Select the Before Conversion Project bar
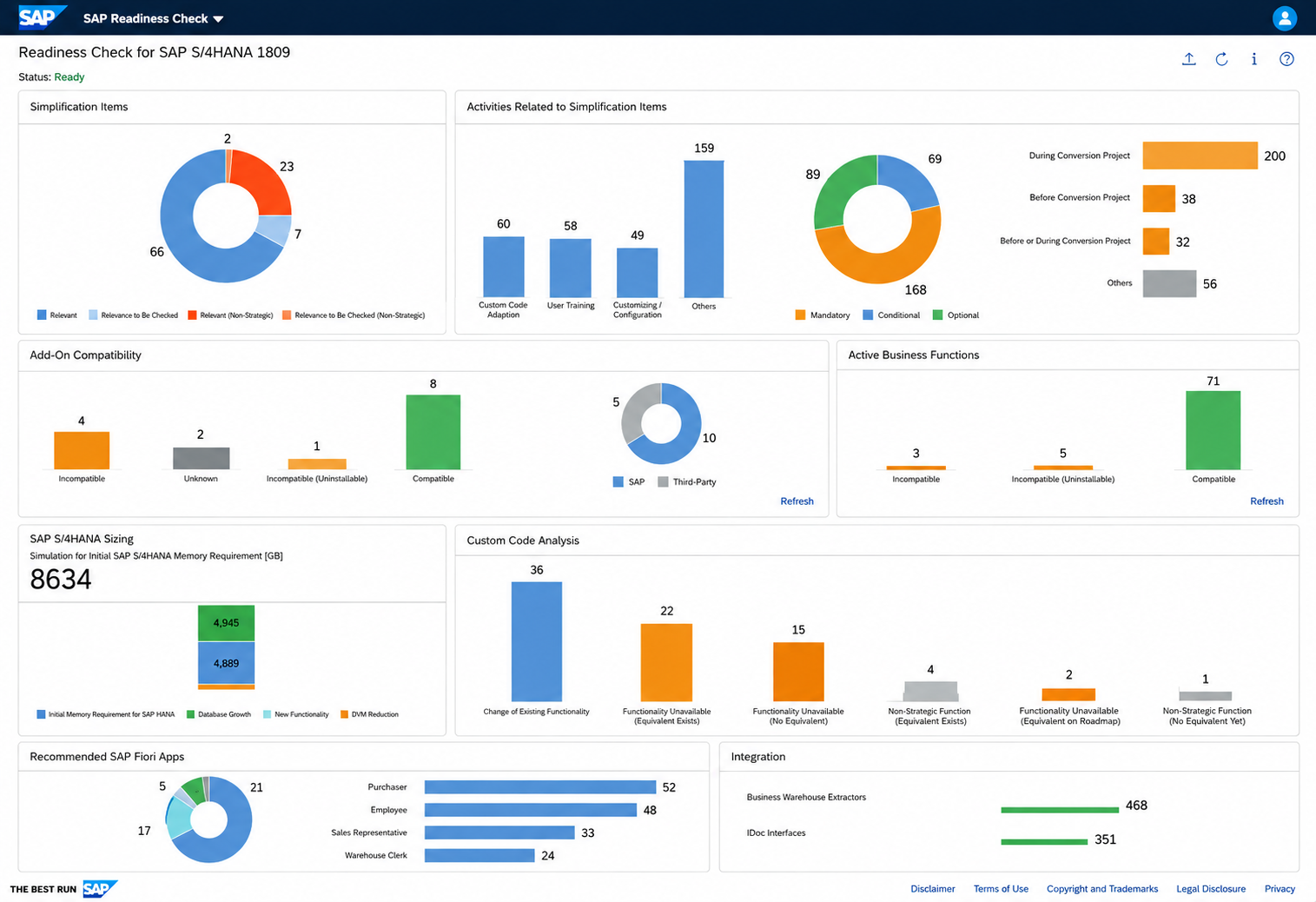 pos(1159,198)
